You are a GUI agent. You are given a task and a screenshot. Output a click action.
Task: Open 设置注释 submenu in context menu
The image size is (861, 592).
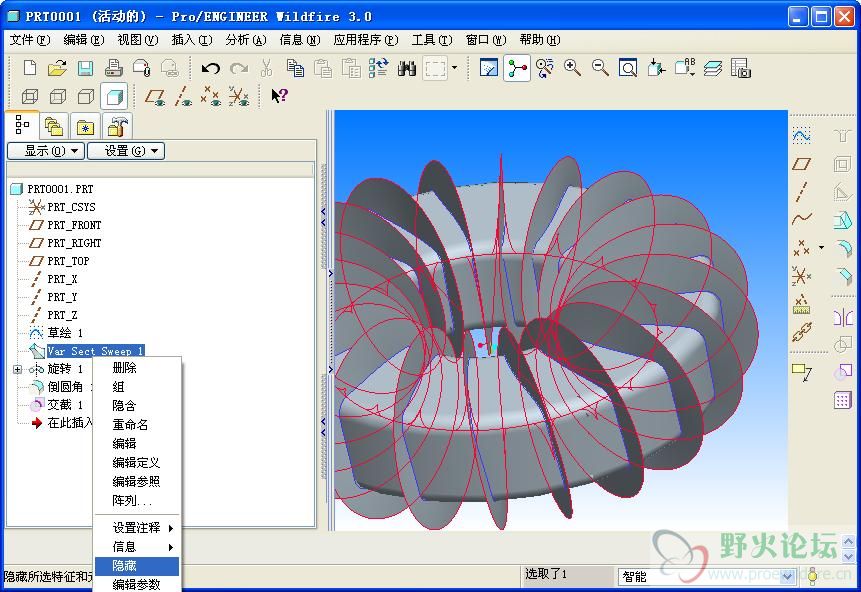(x=137, y=528)
